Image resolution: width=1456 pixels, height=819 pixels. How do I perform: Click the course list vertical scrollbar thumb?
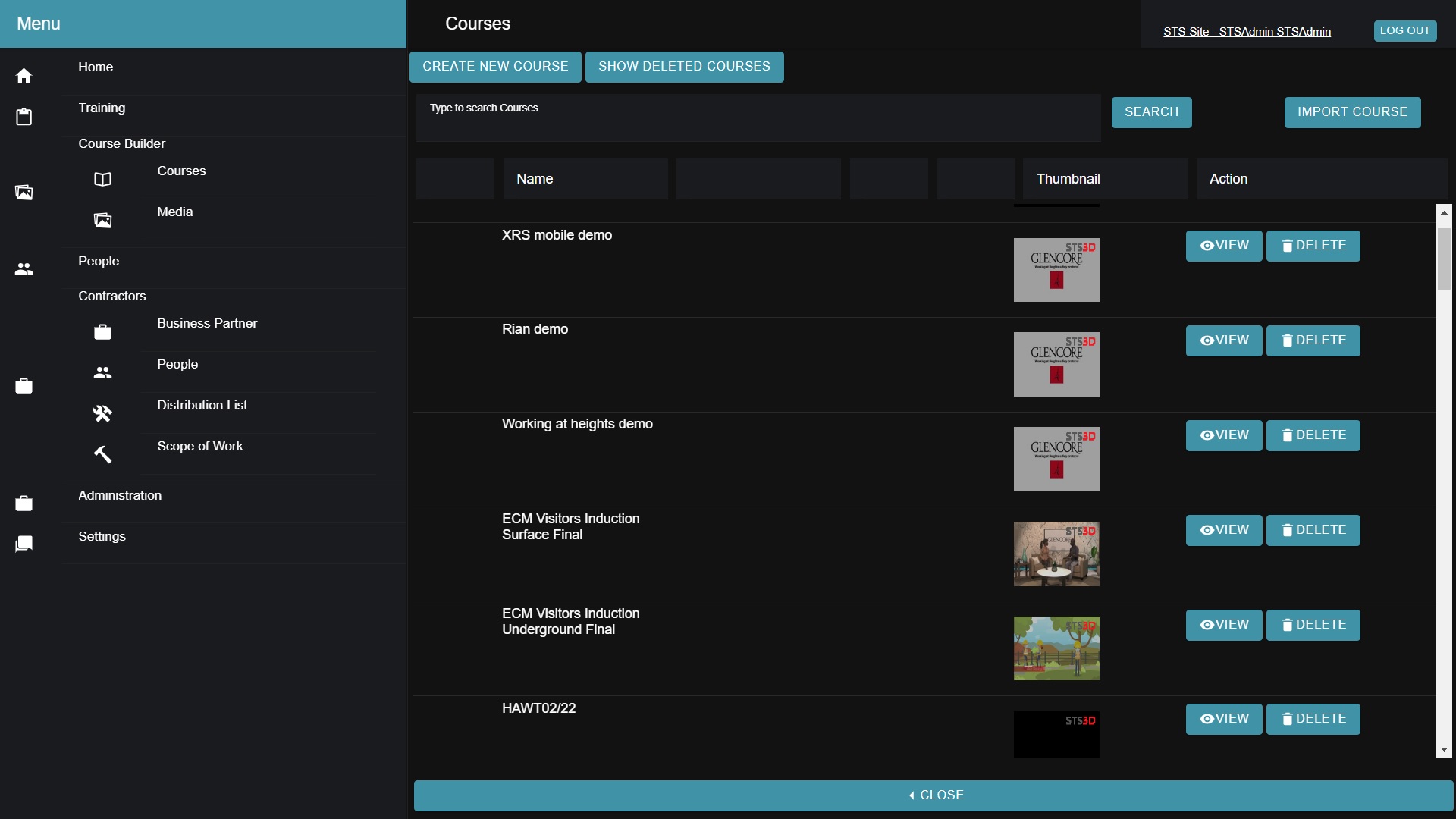coord(1443,258)
